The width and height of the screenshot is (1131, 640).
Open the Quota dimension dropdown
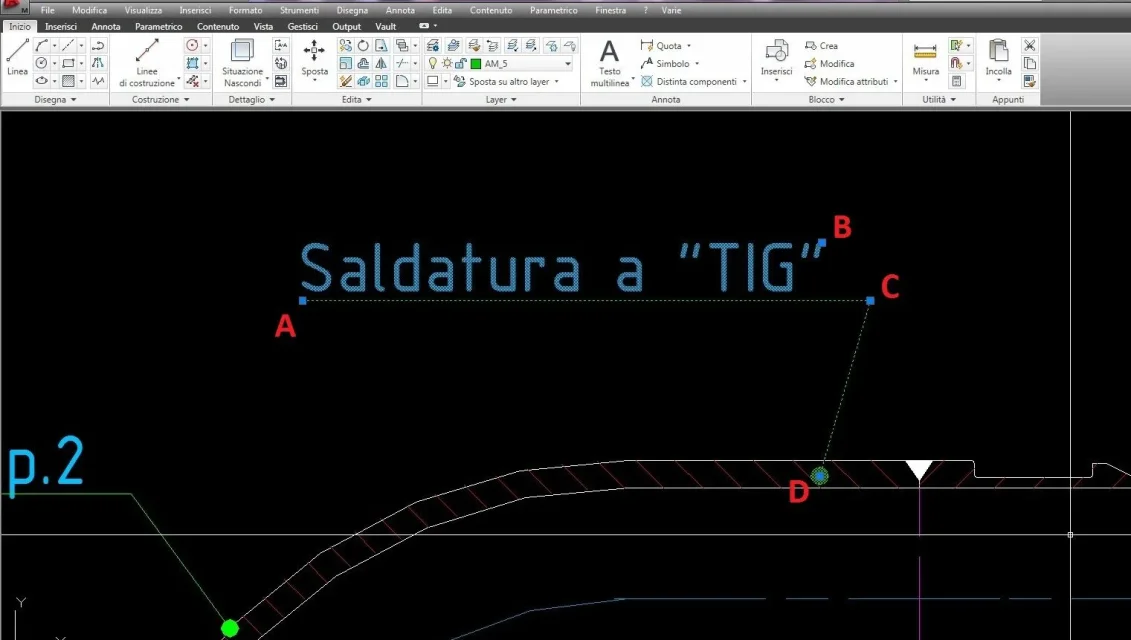click(689, 45)
